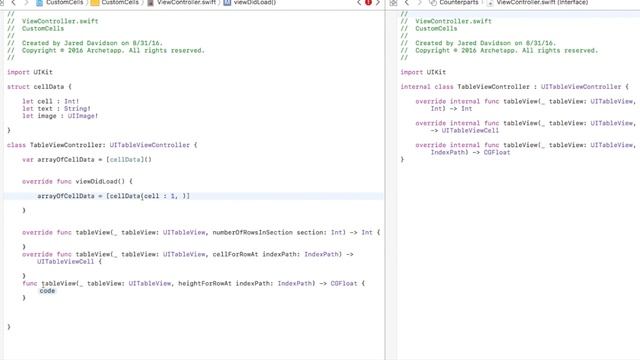The width and height of the screenshot is (640, 360).
Task: Click 'class TableViewController: UITableViewController {' in left editor
Action: click(x=102, y=145)
